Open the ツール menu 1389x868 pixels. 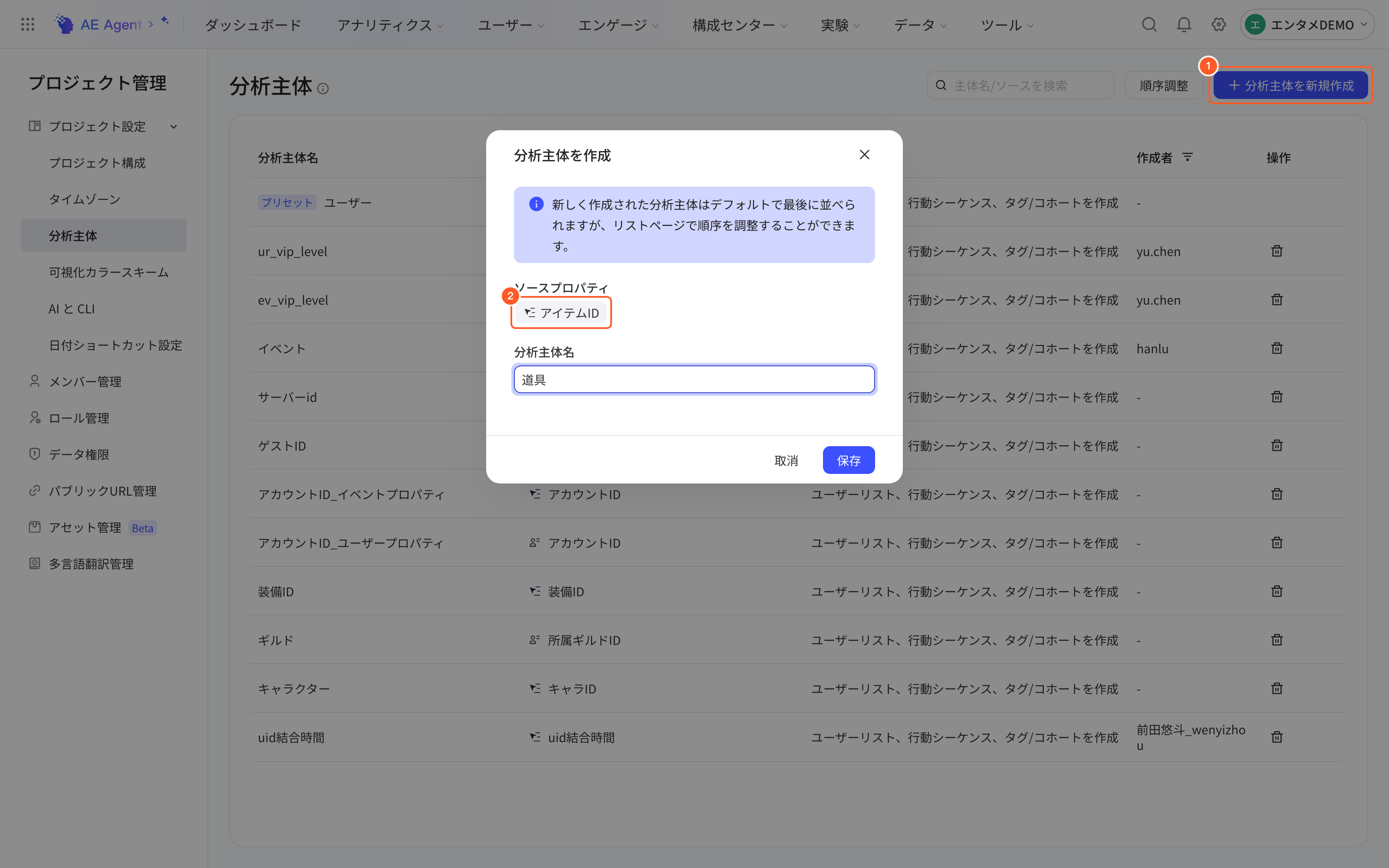[1007, 25]
